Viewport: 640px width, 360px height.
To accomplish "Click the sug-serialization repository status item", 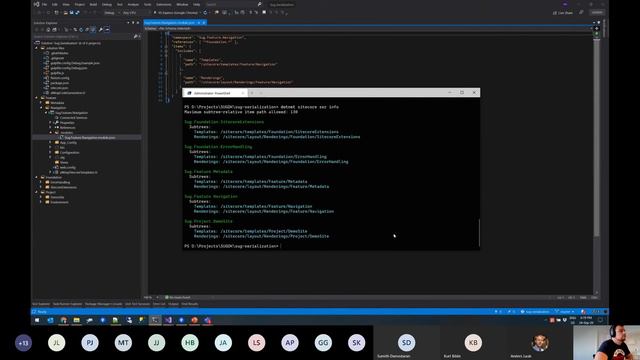I will pos(535,312).
